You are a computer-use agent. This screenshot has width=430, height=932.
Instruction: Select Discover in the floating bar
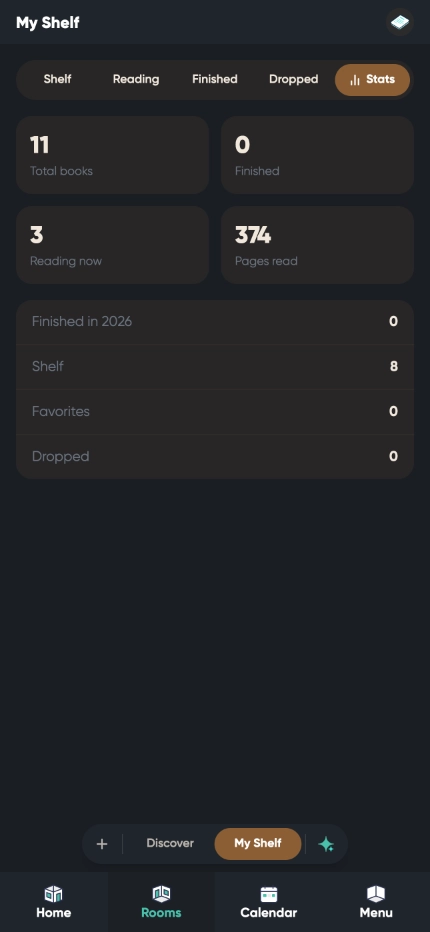[x=170, y=844]
